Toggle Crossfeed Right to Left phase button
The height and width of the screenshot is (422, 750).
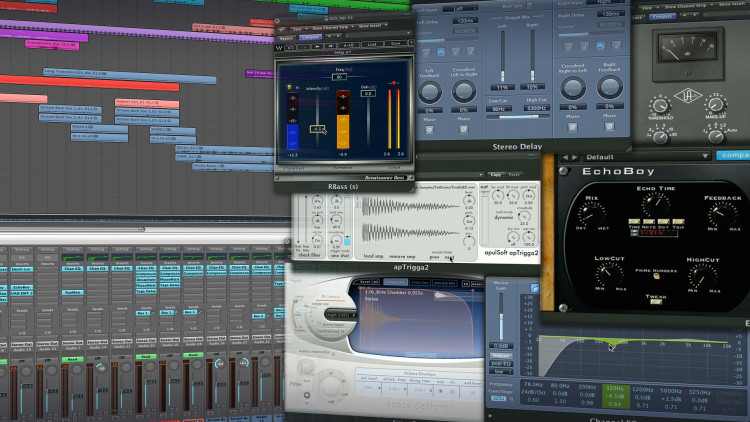(572, 127)
